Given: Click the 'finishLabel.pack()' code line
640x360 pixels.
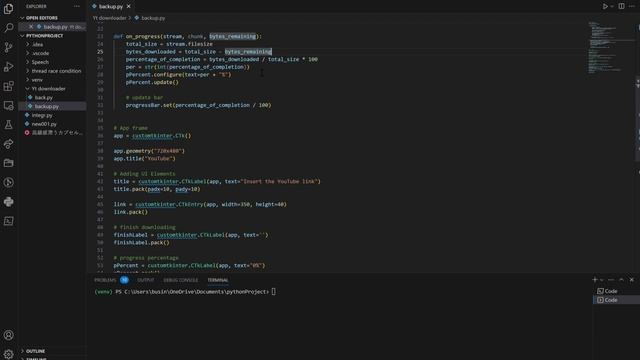Looking at the screenshot, I should 141,243.
